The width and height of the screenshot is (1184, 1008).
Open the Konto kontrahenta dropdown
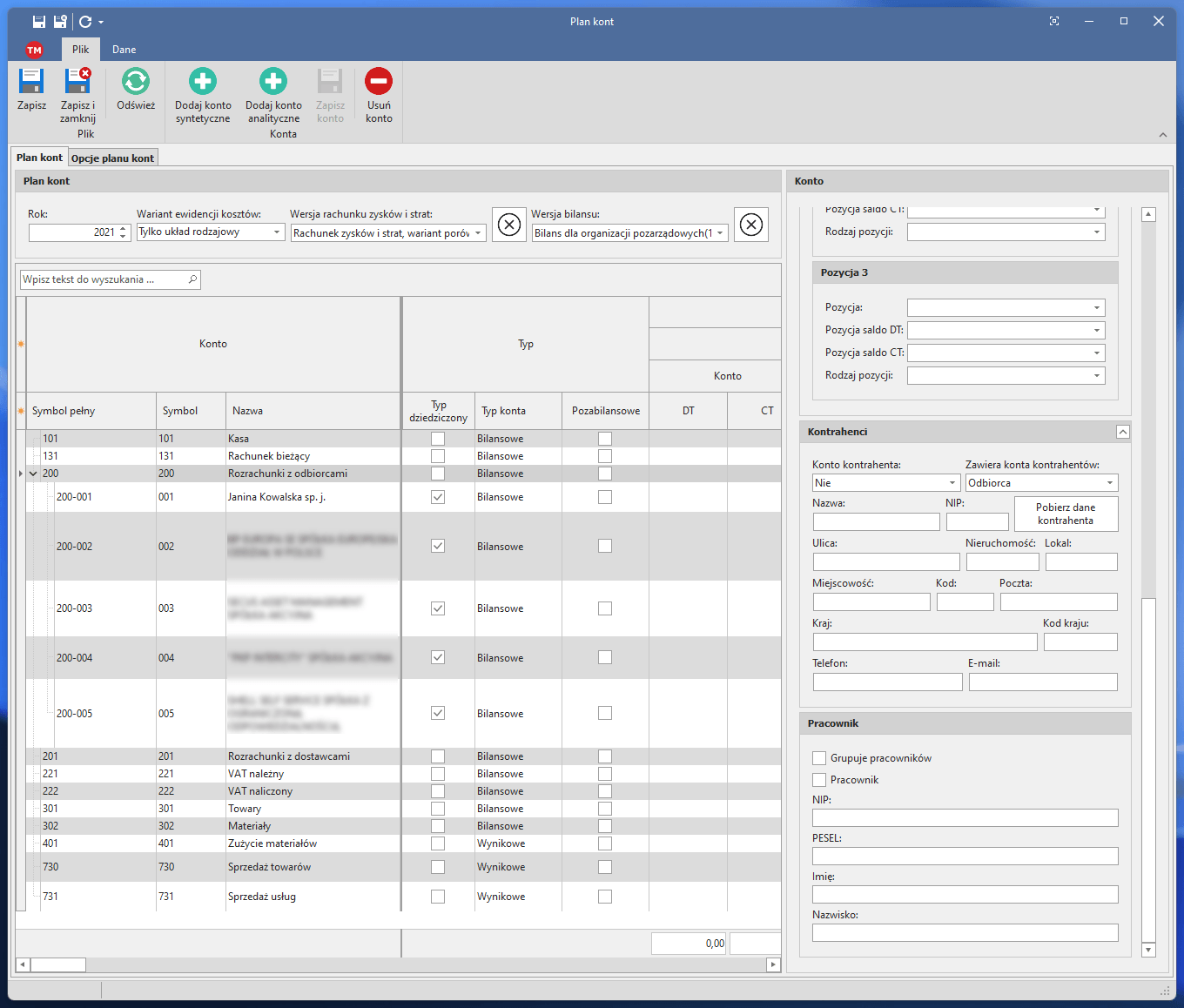coord(952,483)
